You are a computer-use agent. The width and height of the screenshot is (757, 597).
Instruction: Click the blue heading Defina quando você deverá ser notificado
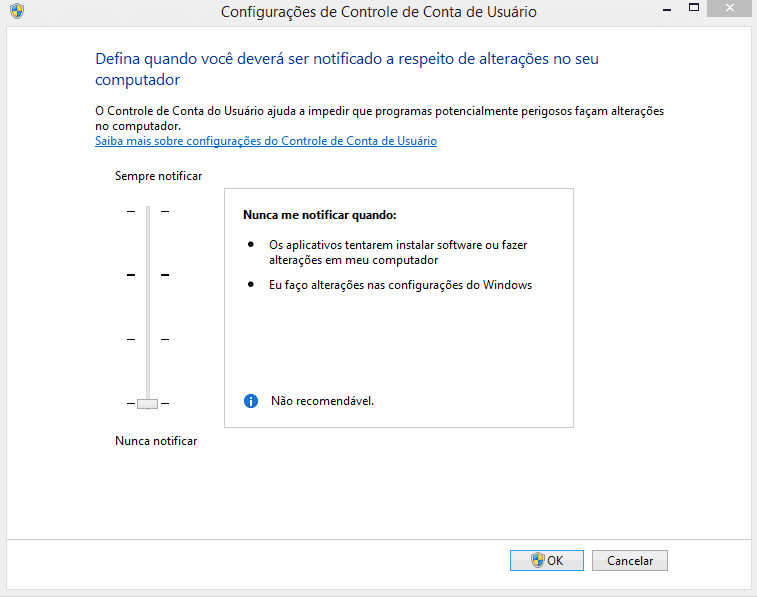347,69
